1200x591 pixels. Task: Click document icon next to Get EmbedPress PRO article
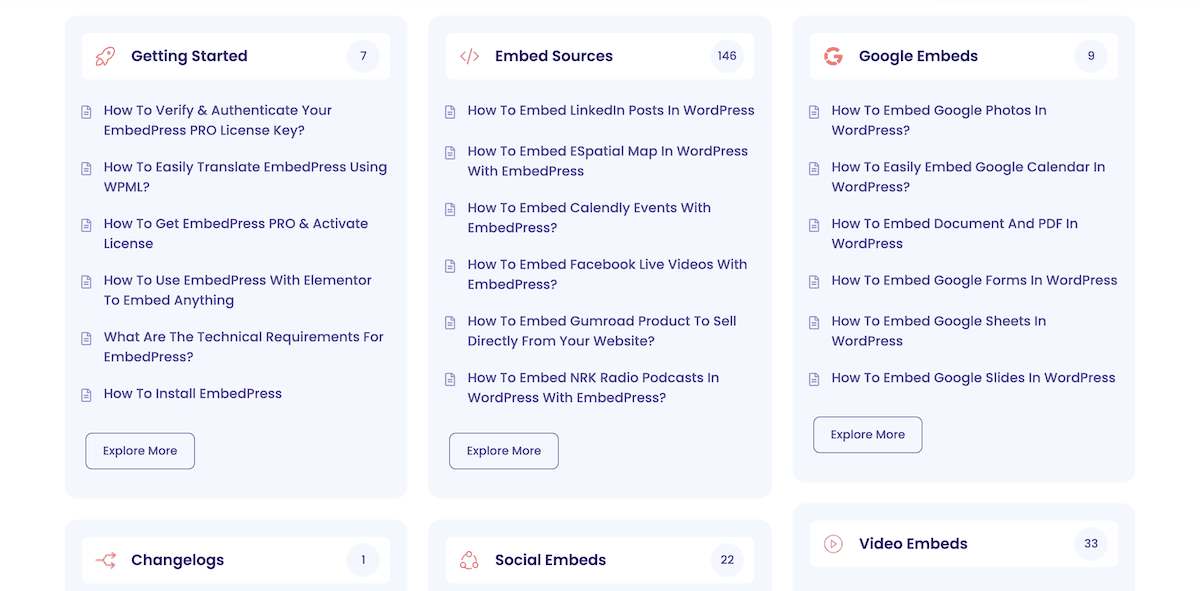[x=87, y=225]
